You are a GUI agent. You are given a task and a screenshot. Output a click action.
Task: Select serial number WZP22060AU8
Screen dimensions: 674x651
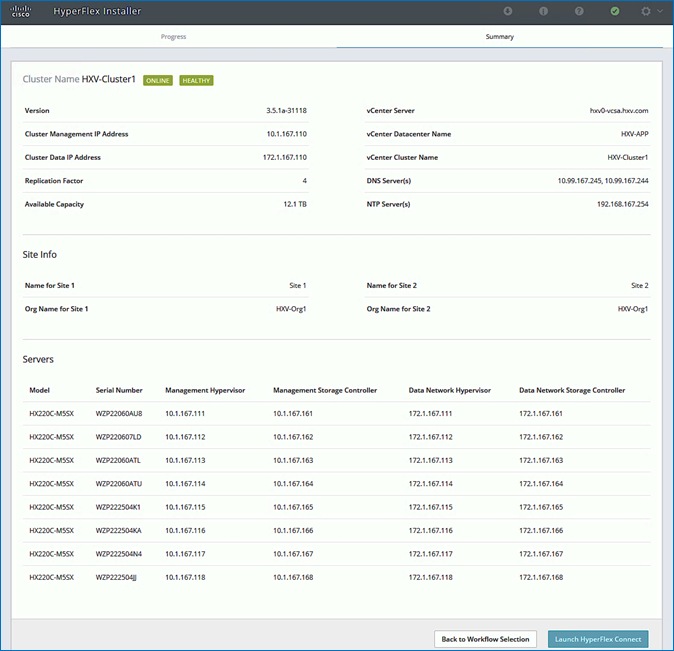(x=119, y=414)
